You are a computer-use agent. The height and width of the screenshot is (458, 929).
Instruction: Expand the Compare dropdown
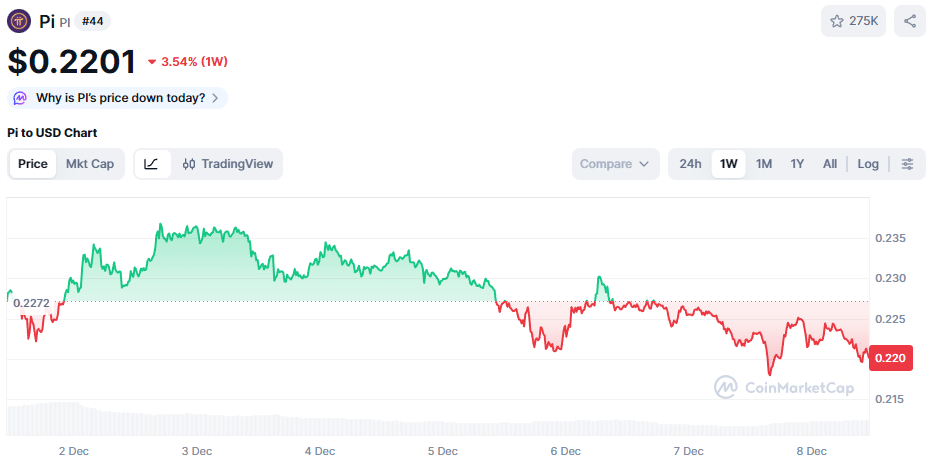tap(616, 164)
